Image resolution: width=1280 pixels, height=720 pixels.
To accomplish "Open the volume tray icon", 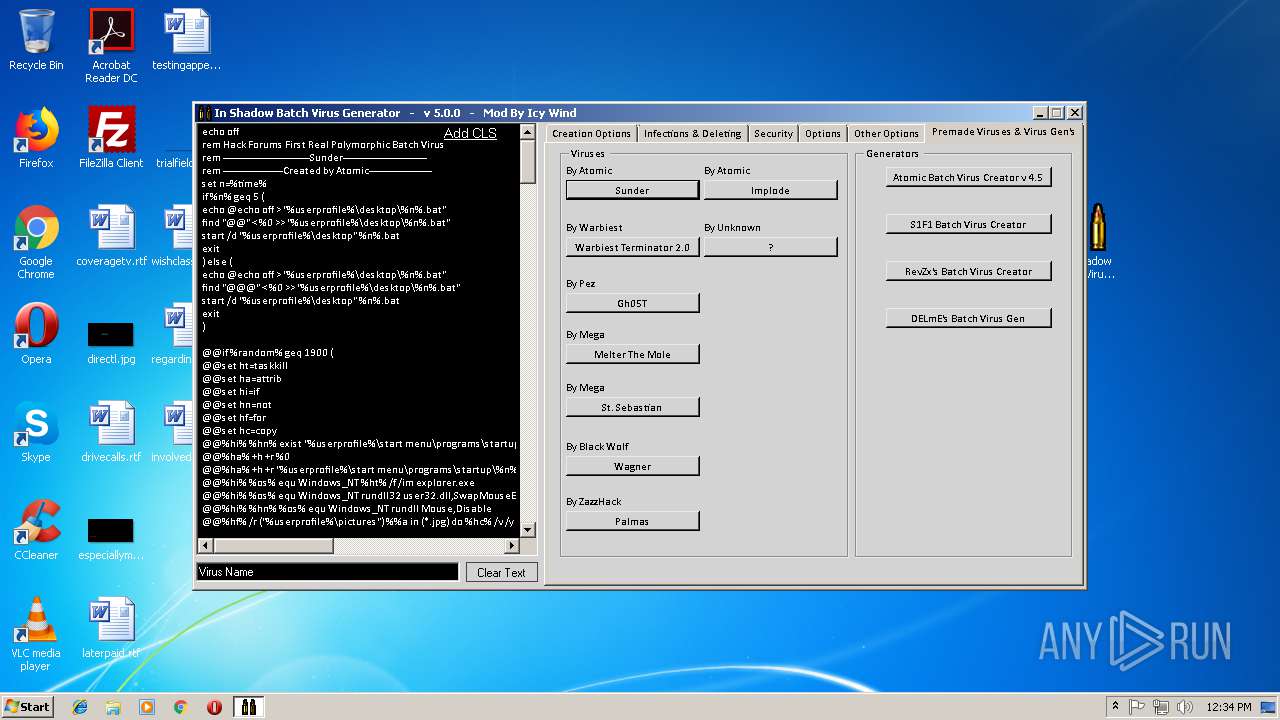I will tap(1185, 707).
